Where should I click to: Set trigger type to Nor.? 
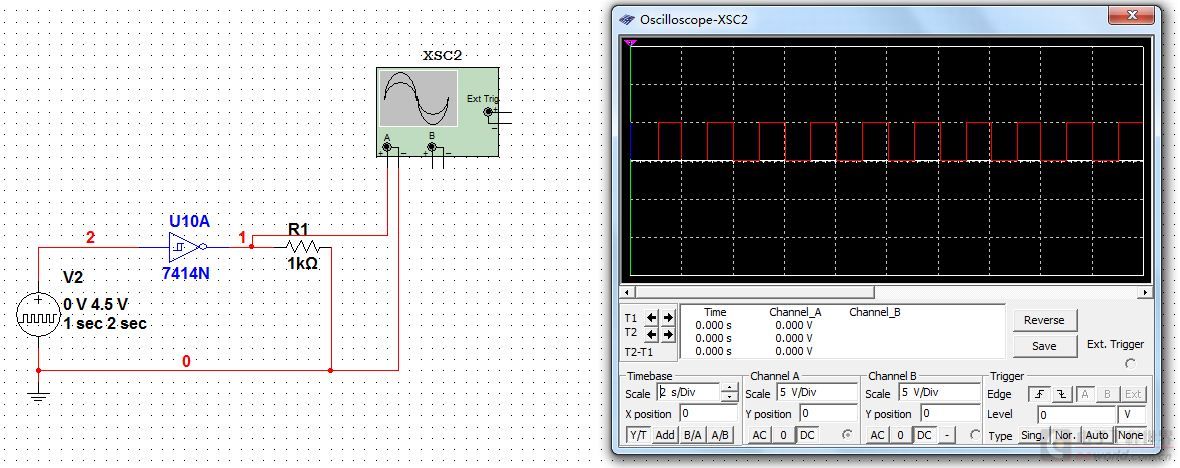[x=1065, y=435]
